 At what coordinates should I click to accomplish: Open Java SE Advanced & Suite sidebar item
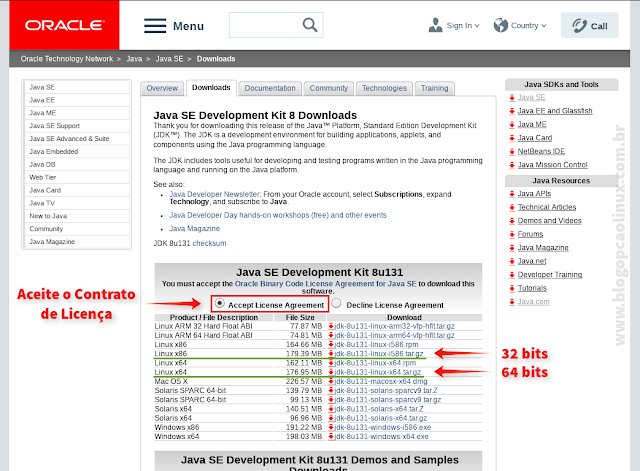click(x=77, y=139)
